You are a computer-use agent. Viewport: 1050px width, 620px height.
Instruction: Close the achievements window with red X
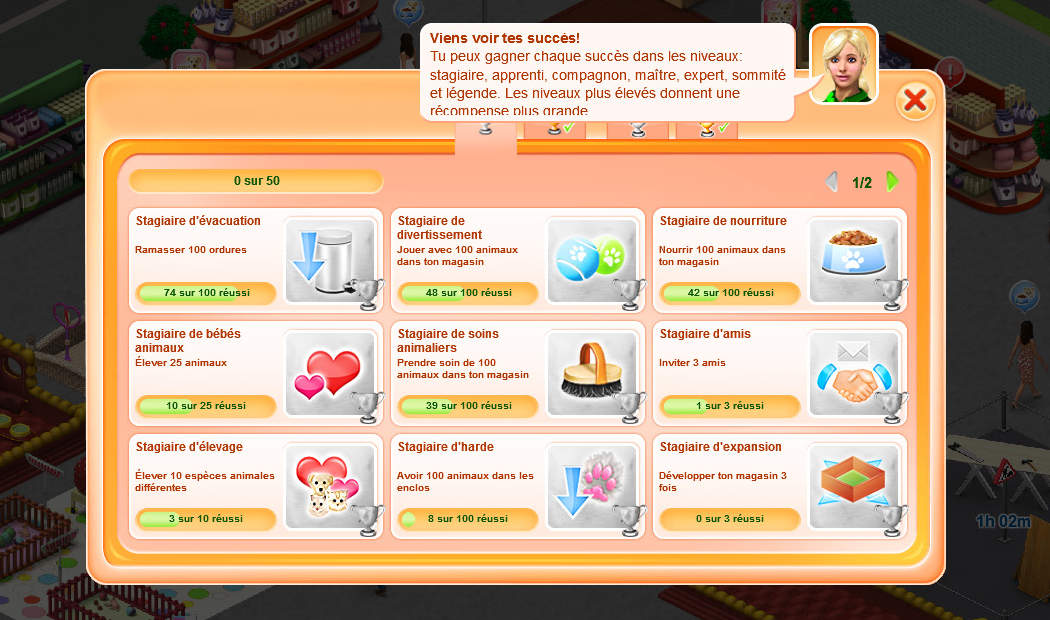(x=915, y=100)
